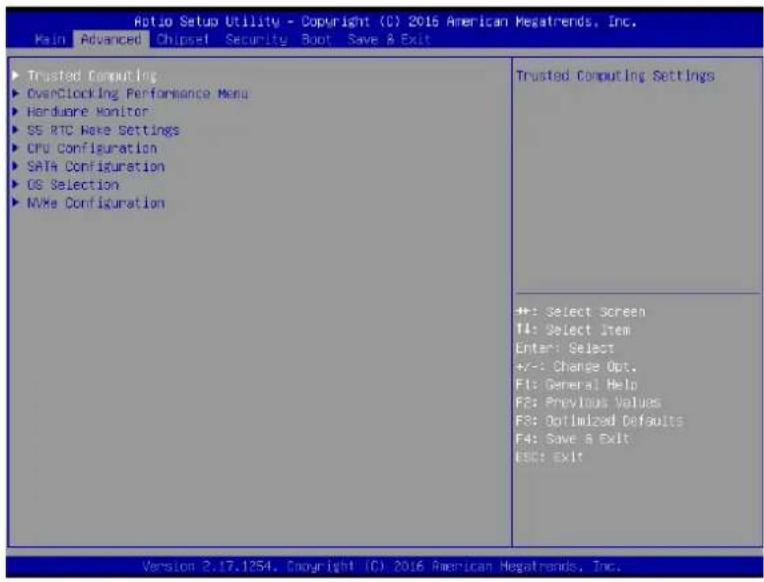This screenshot has height=582, width=764.
Task: Click the F2: Previous Values hint
Action: pos(588,403)
